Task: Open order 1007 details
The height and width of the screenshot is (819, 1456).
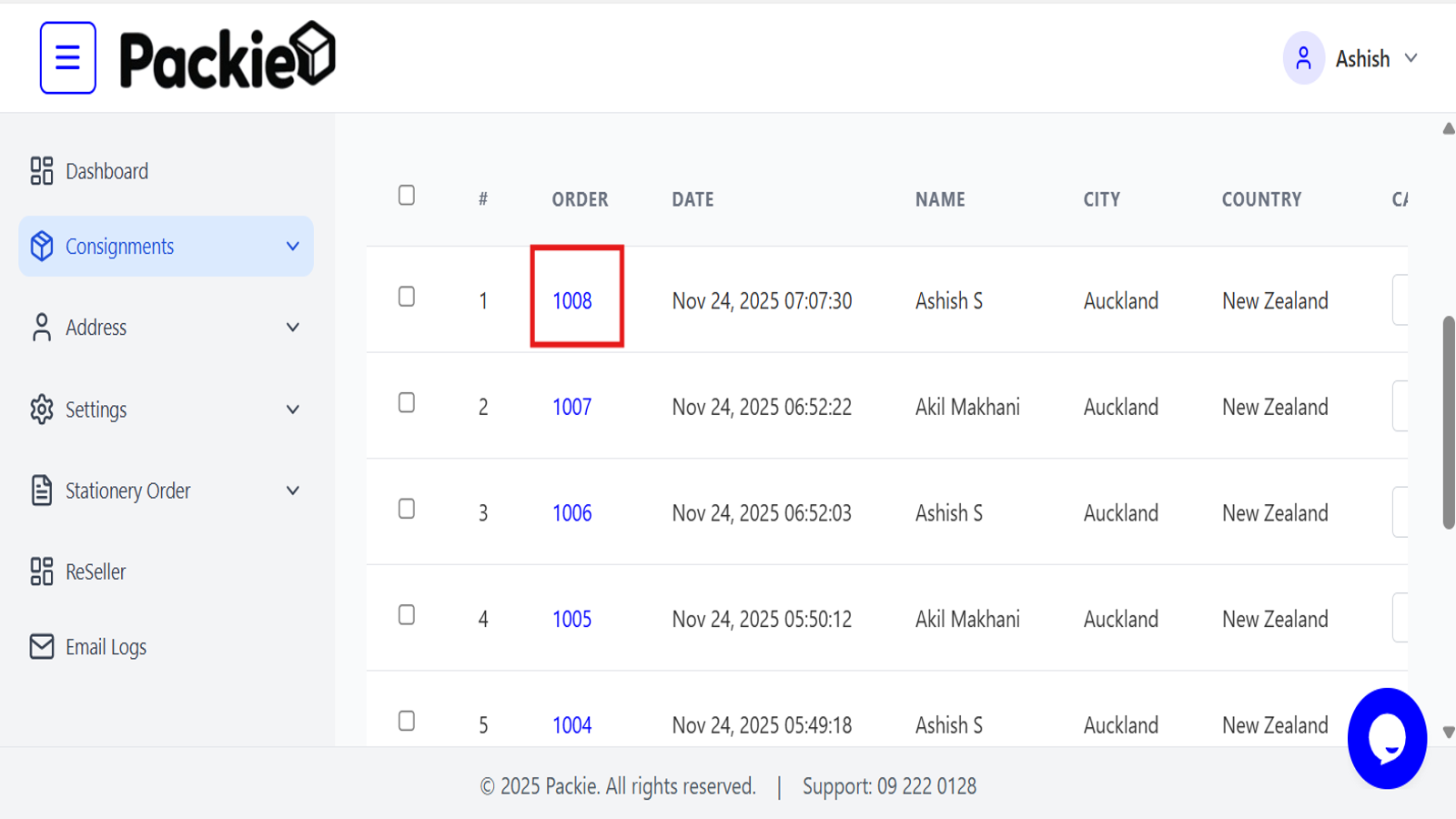Action: 571,407
